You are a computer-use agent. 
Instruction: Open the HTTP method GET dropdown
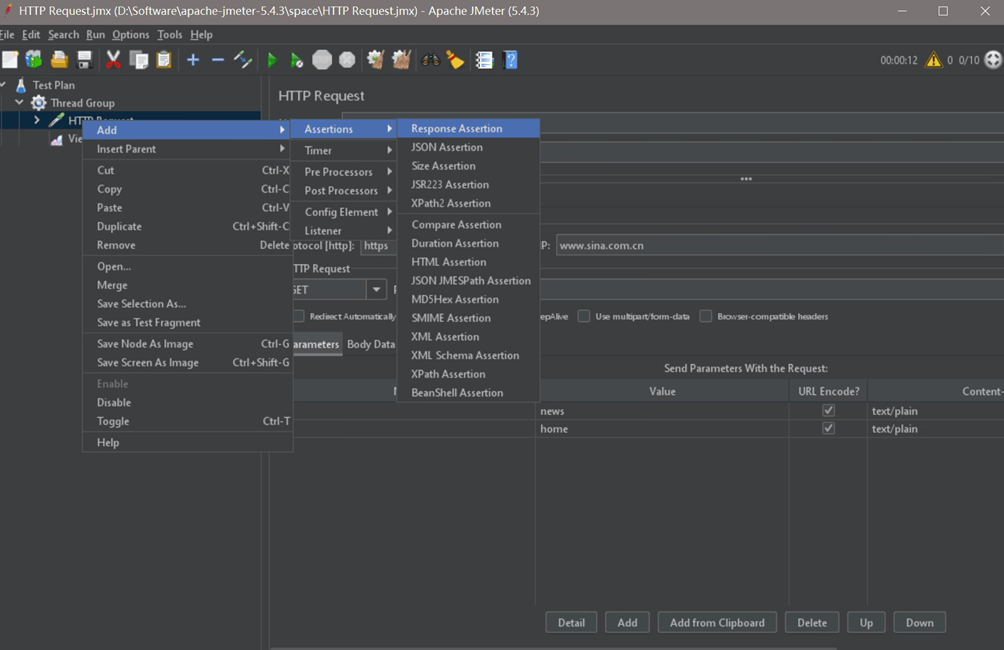coord(376,290)
